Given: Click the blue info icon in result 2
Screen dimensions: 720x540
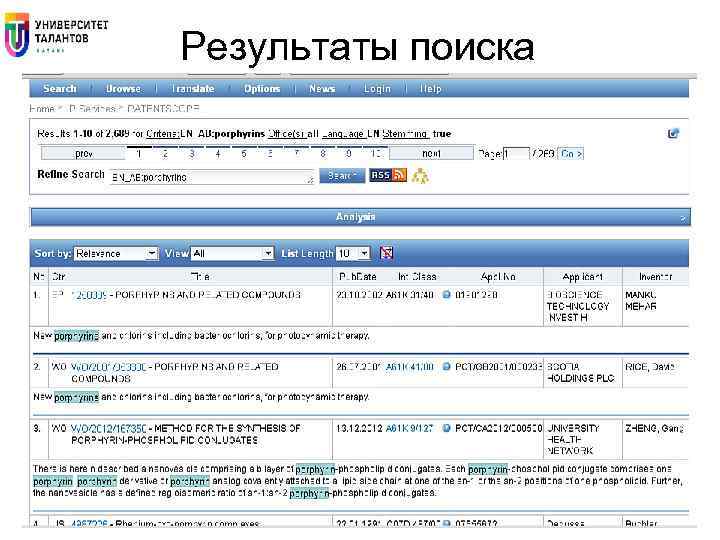Looking at the screenshot, I should pyautogui.click(x=446, y=367).
